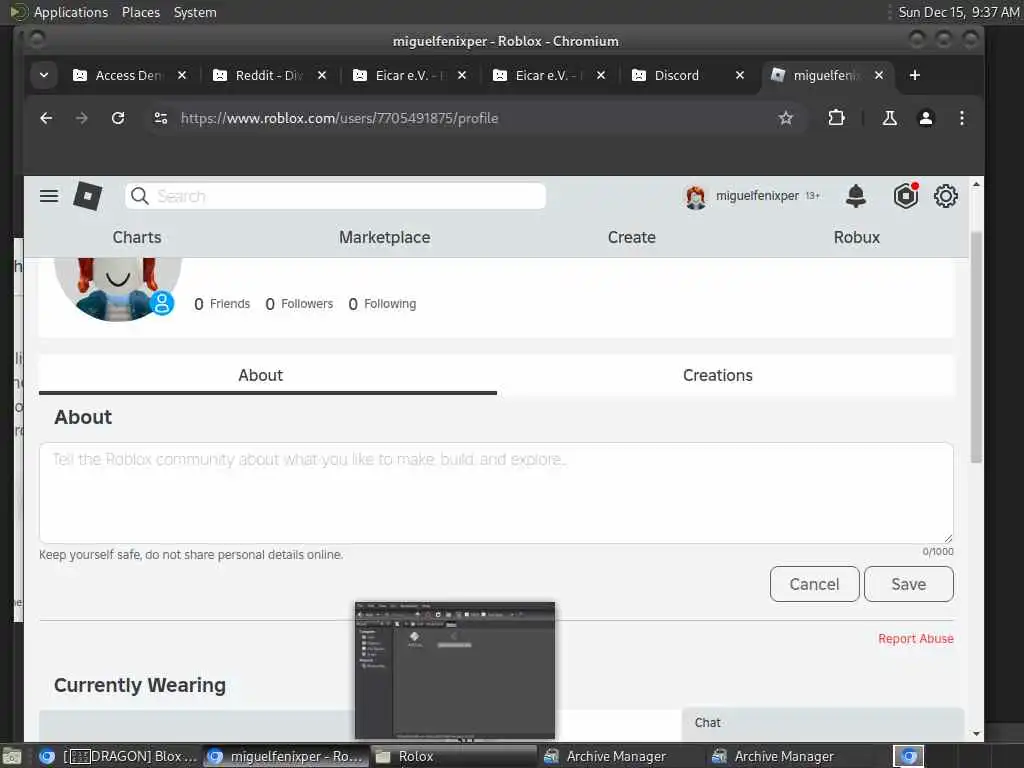Viewport: 1024px width, 768px height.
Task: Open the Robux balance icon
Action: 906,196
